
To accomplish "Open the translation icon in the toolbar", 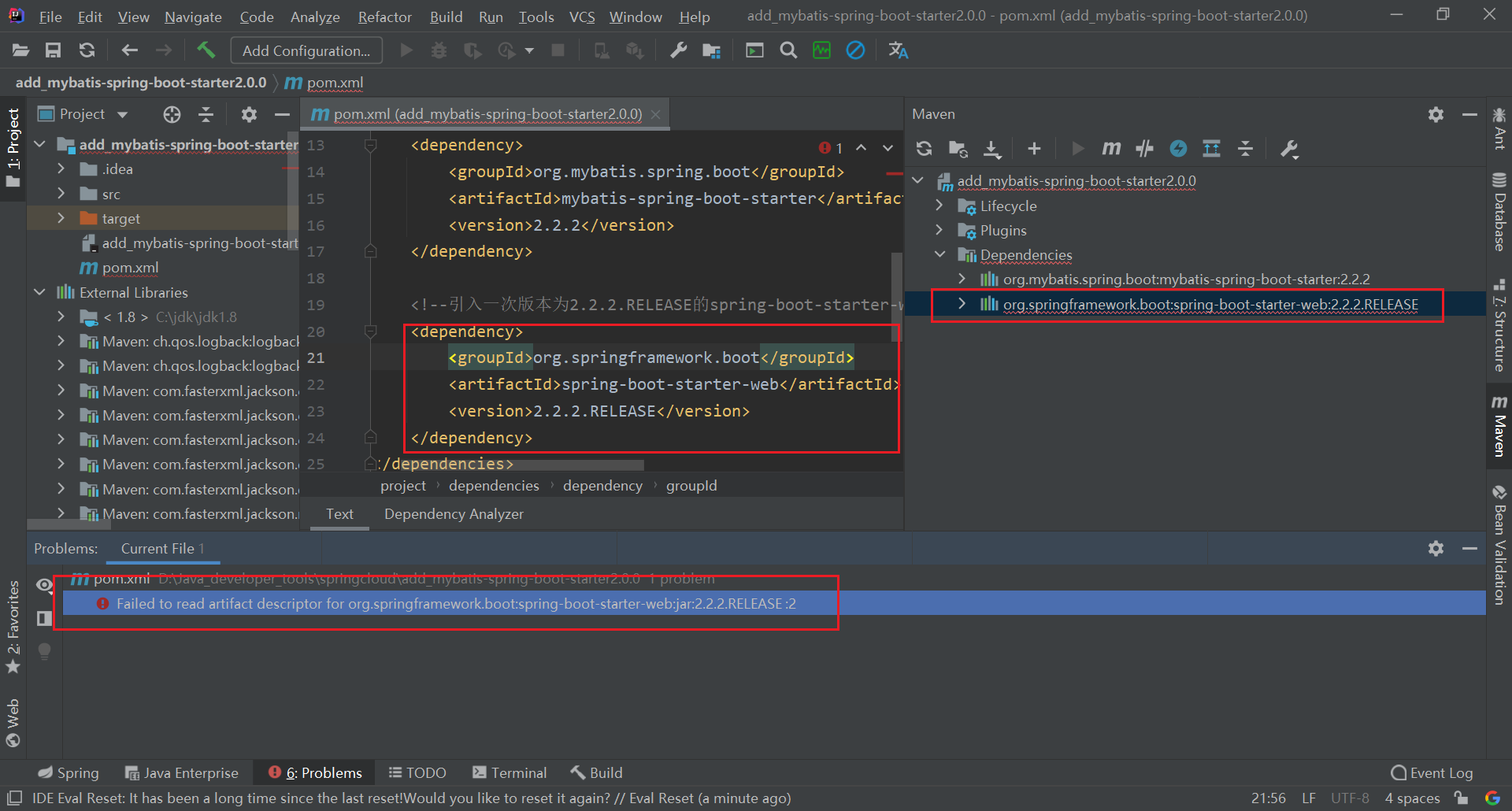I will click(x=899, y=51).
